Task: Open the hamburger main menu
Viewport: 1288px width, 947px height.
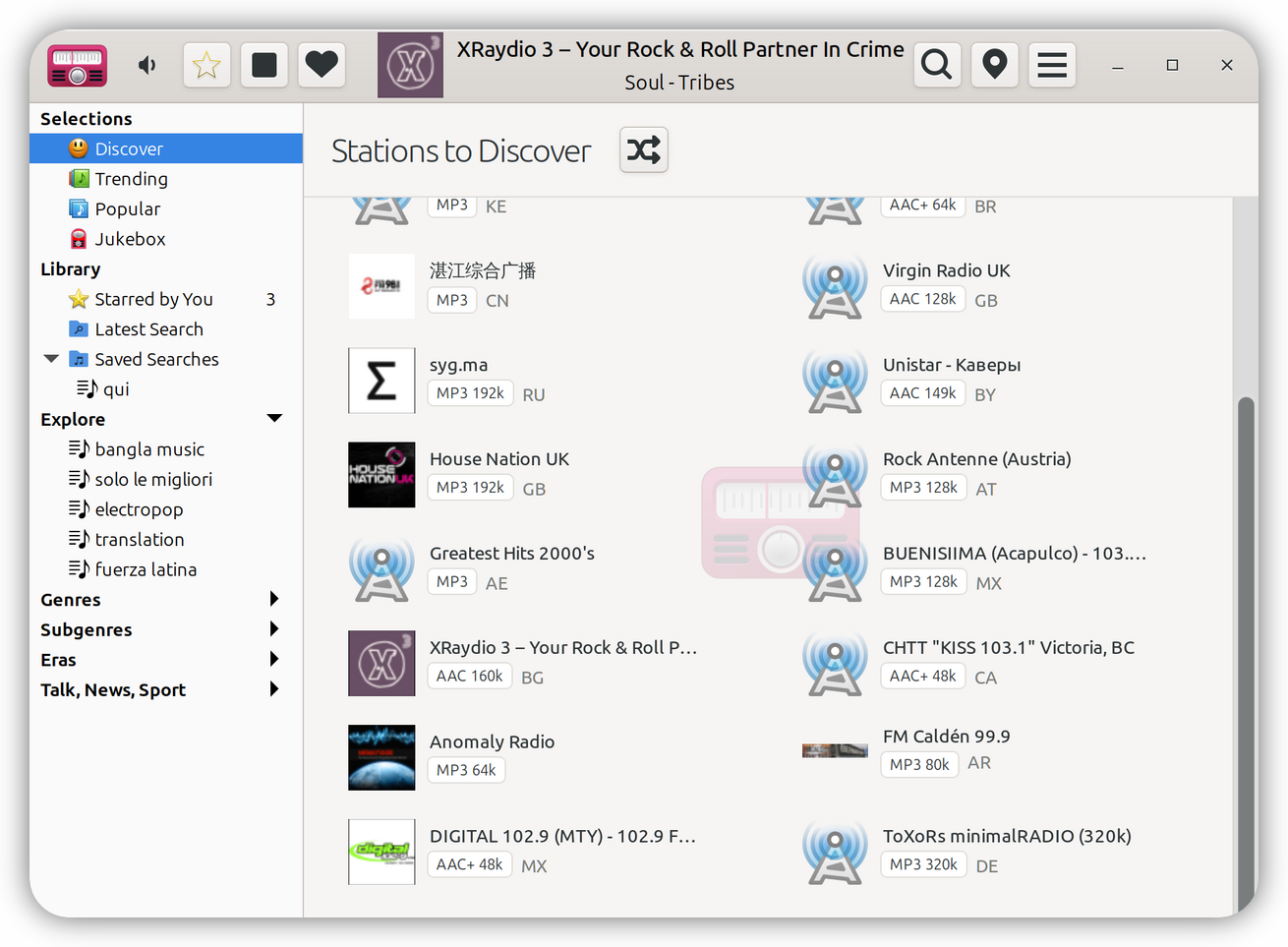Action: point(1052,65)
